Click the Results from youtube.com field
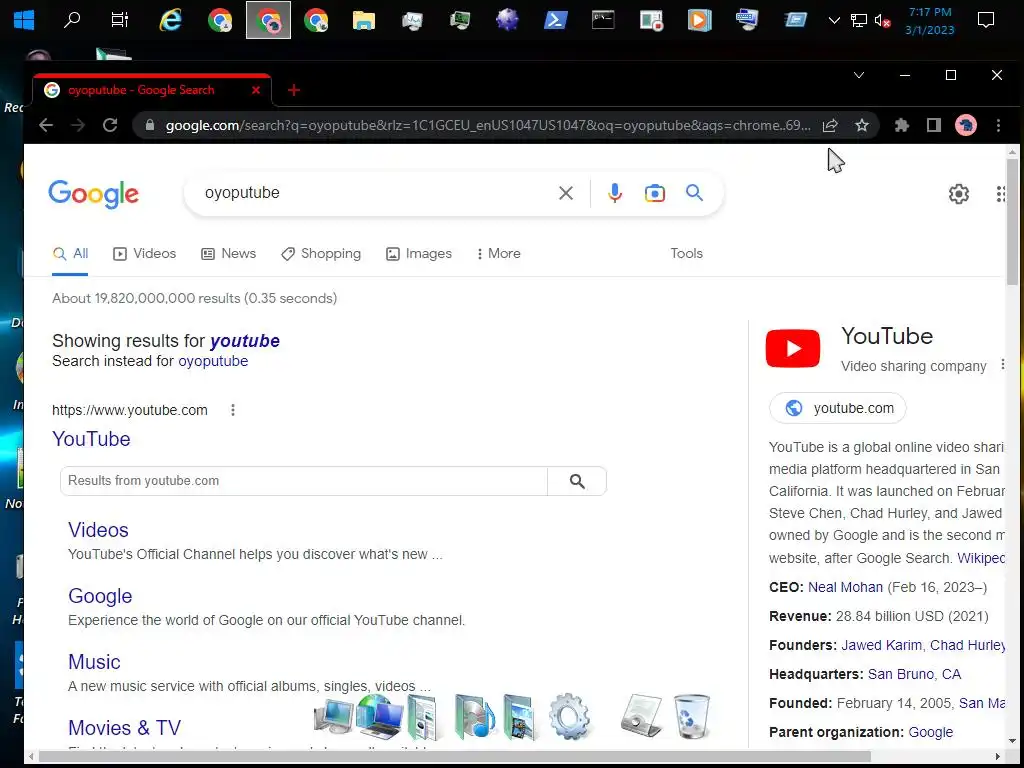 click(x=304, y=481)
